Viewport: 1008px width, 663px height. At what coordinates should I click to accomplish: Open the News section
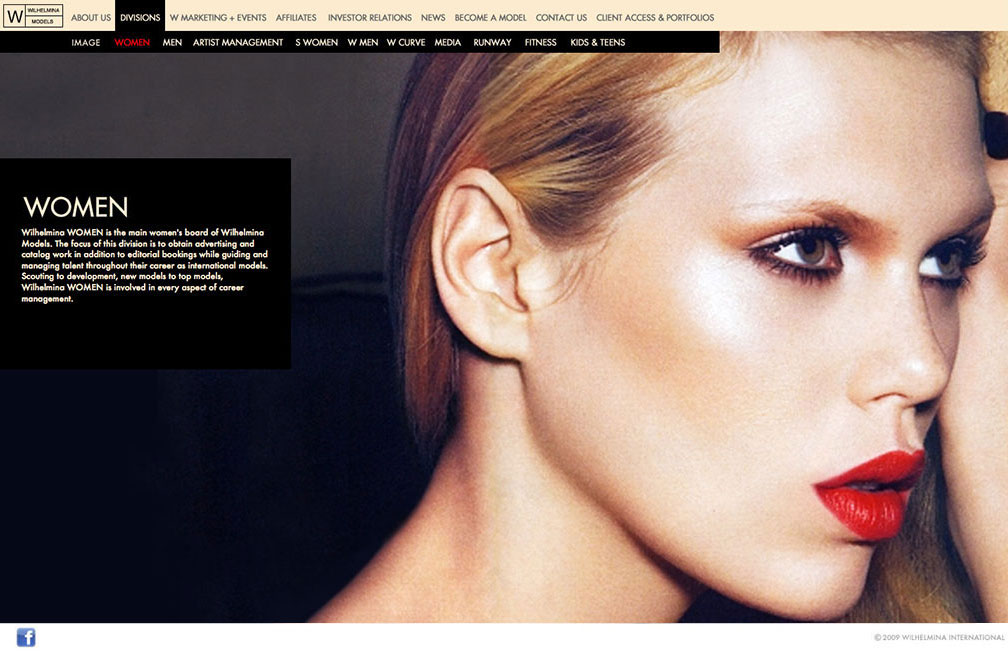click(433, 17)
